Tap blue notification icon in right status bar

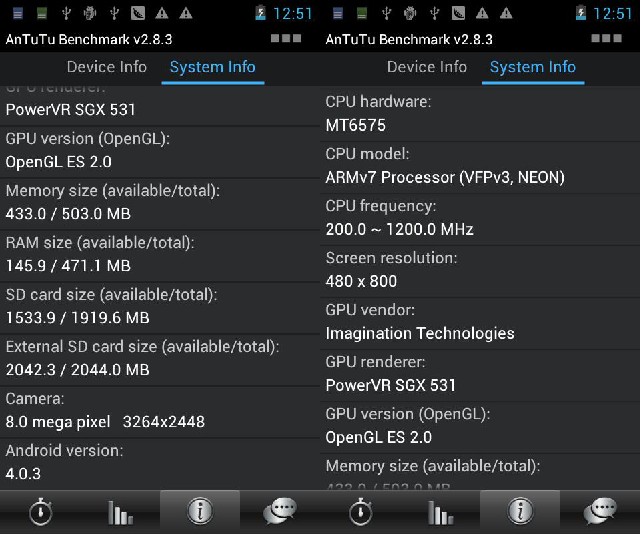(x=338, y=14)
